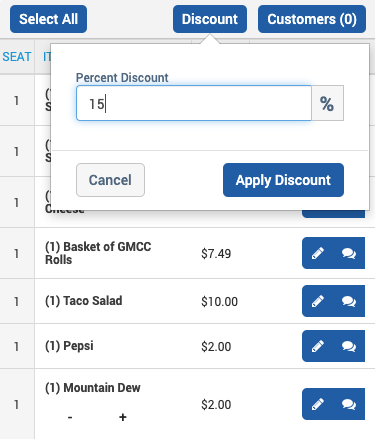The image size is (375, 439).
Task: Edit the Mountain Dew item
Action: 318,404
